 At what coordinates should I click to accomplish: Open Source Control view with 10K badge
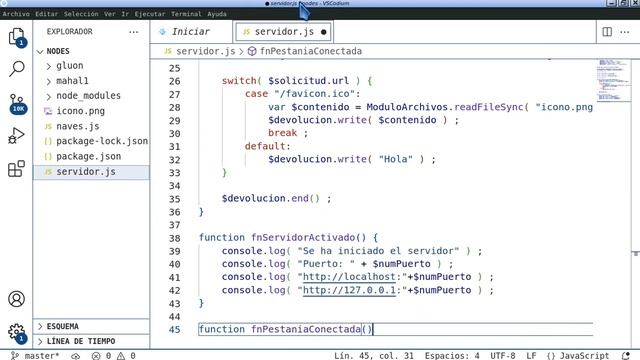point(17,104)
